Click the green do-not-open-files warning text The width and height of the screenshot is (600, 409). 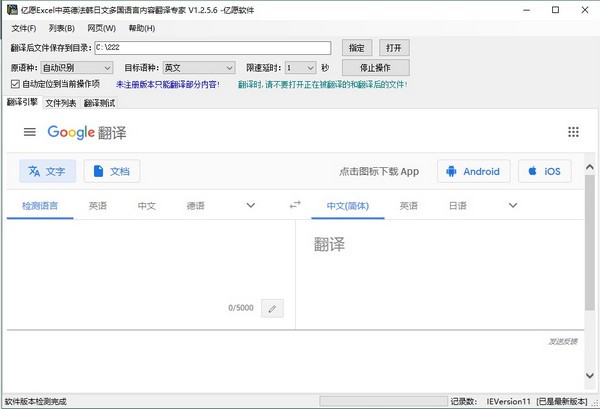[323, 85]
